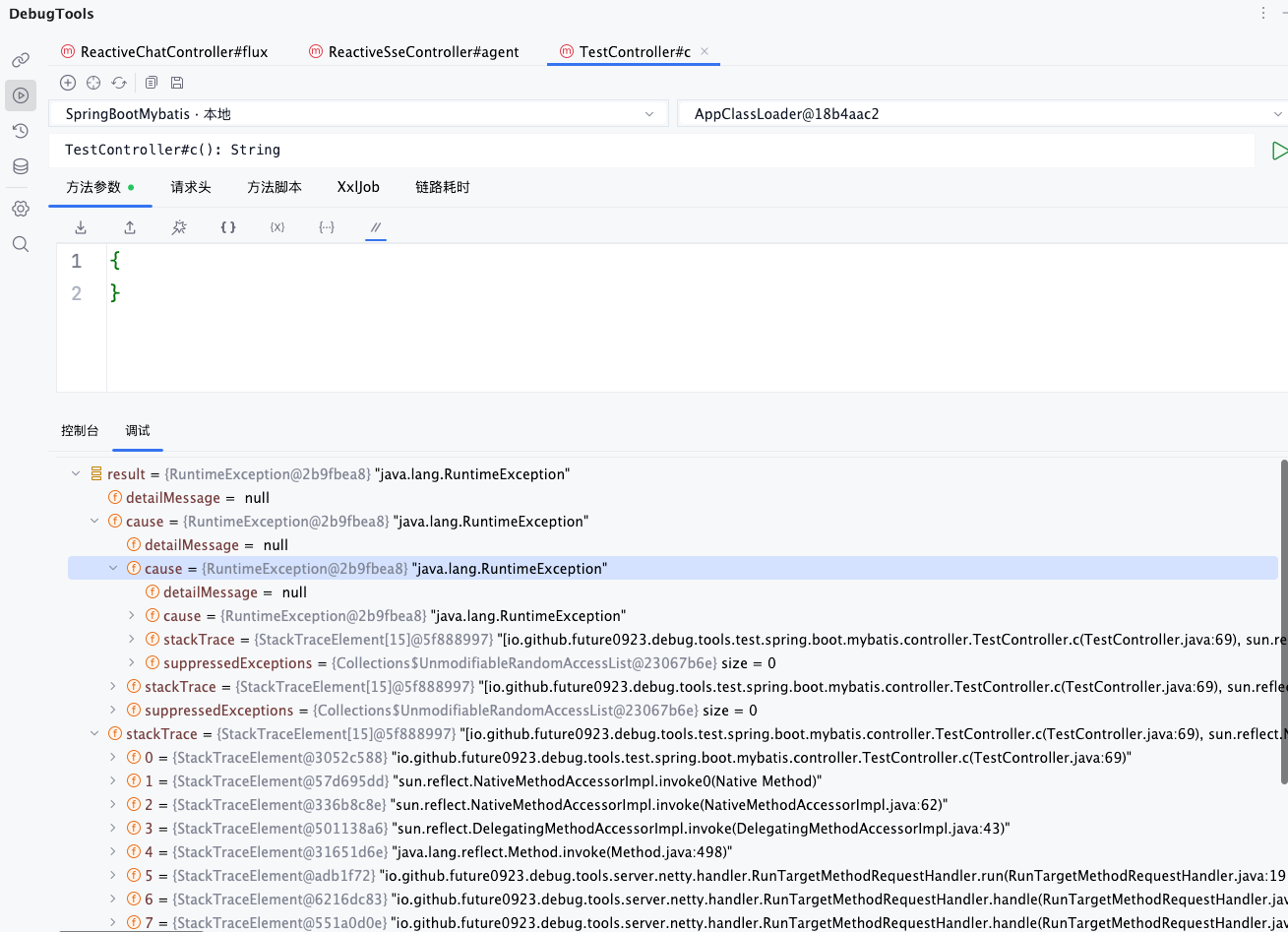
Task: Collapse the result RuntimeException root node
Action: click(76, 474)
